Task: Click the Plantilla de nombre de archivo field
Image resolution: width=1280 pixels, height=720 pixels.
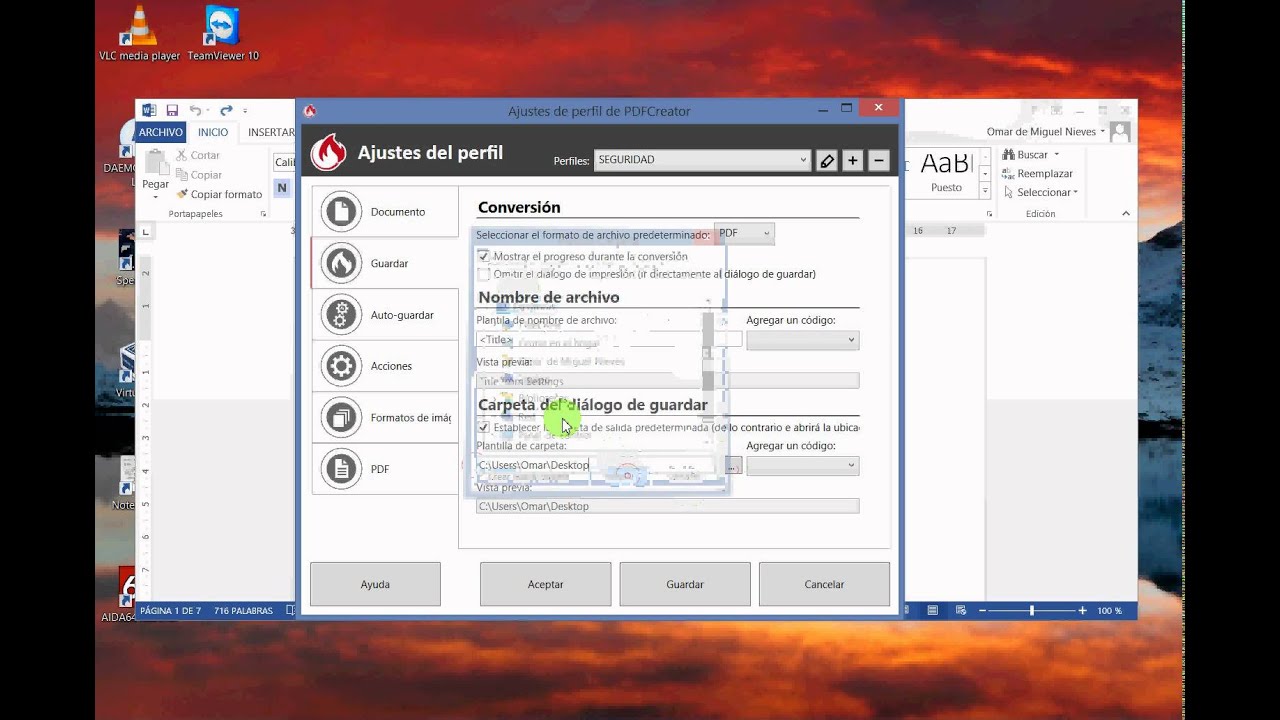Action: pos(608,340)
